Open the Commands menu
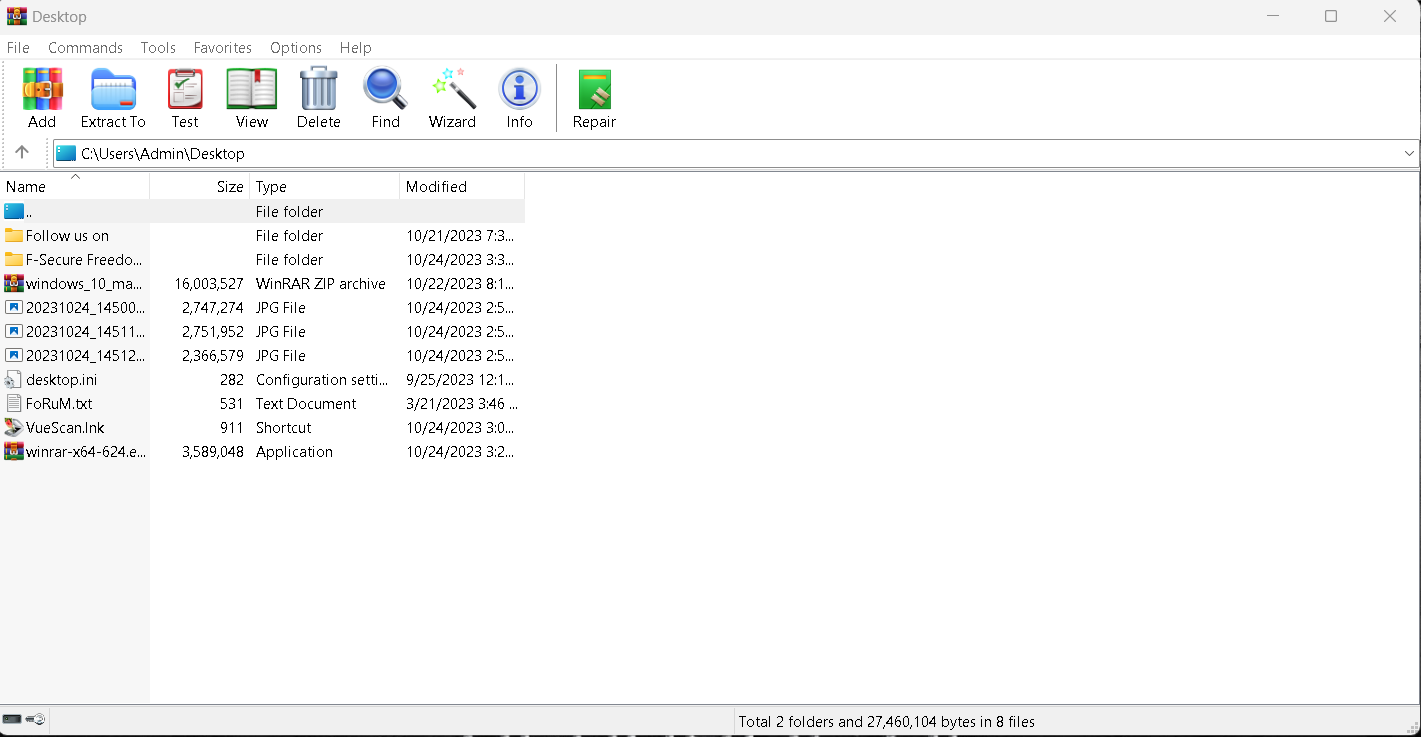Screen dimensions: 1421x737 85,47
